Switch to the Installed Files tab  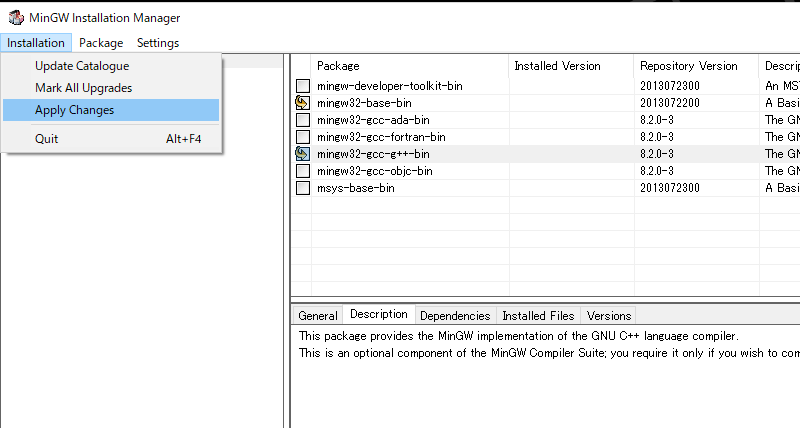click(x=538, y=316)
